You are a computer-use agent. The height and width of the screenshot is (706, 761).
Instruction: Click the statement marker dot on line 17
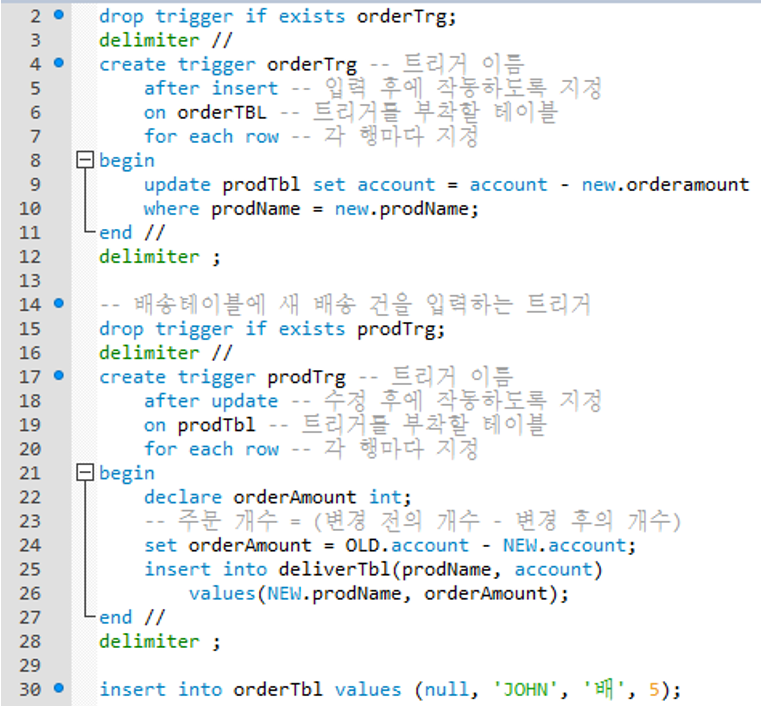[59, 375]
